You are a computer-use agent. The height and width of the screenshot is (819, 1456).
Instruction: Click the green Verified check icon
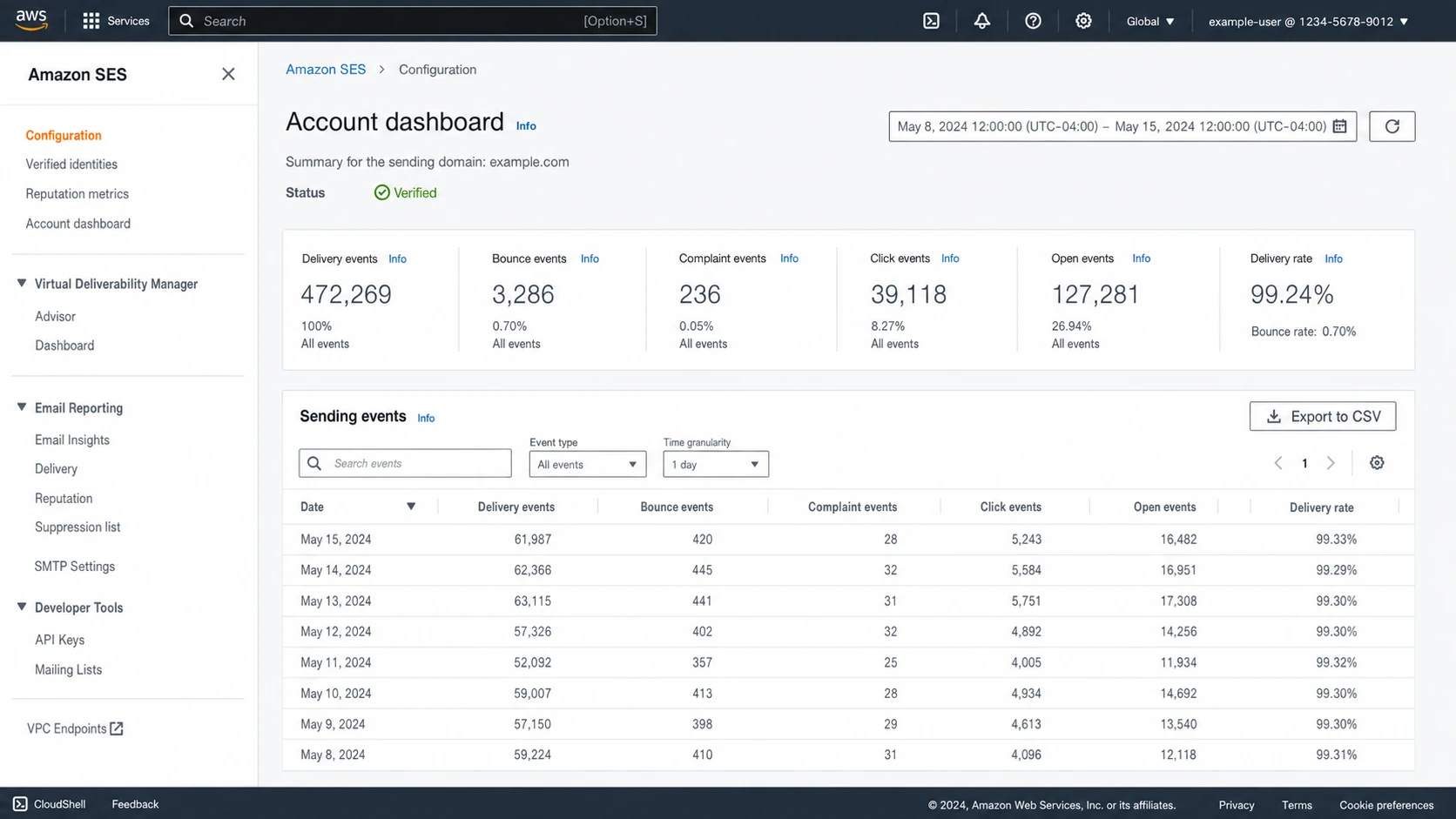[381, 192]
